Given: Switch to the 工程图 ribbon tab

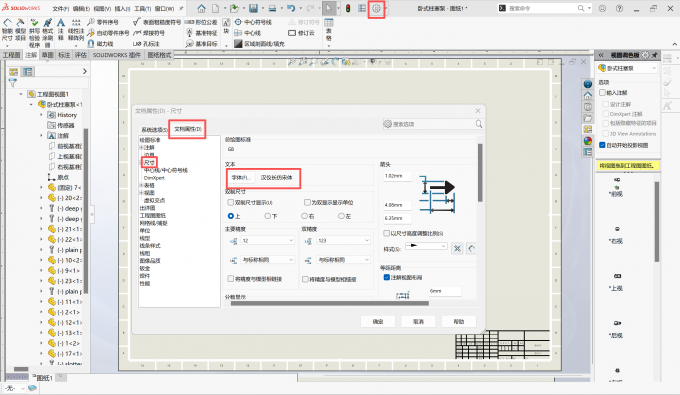Looking at the screenshot, I should tap(11, 55).
